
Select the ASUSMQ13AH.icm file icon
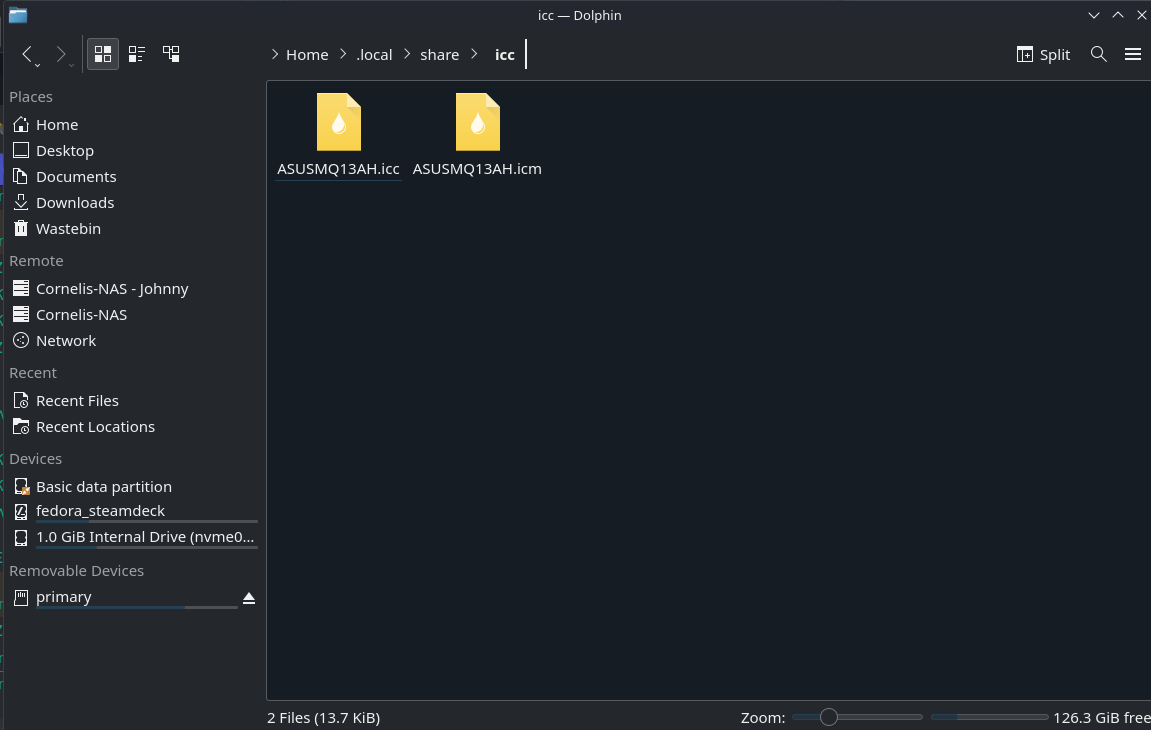click(x=477, y=122)
